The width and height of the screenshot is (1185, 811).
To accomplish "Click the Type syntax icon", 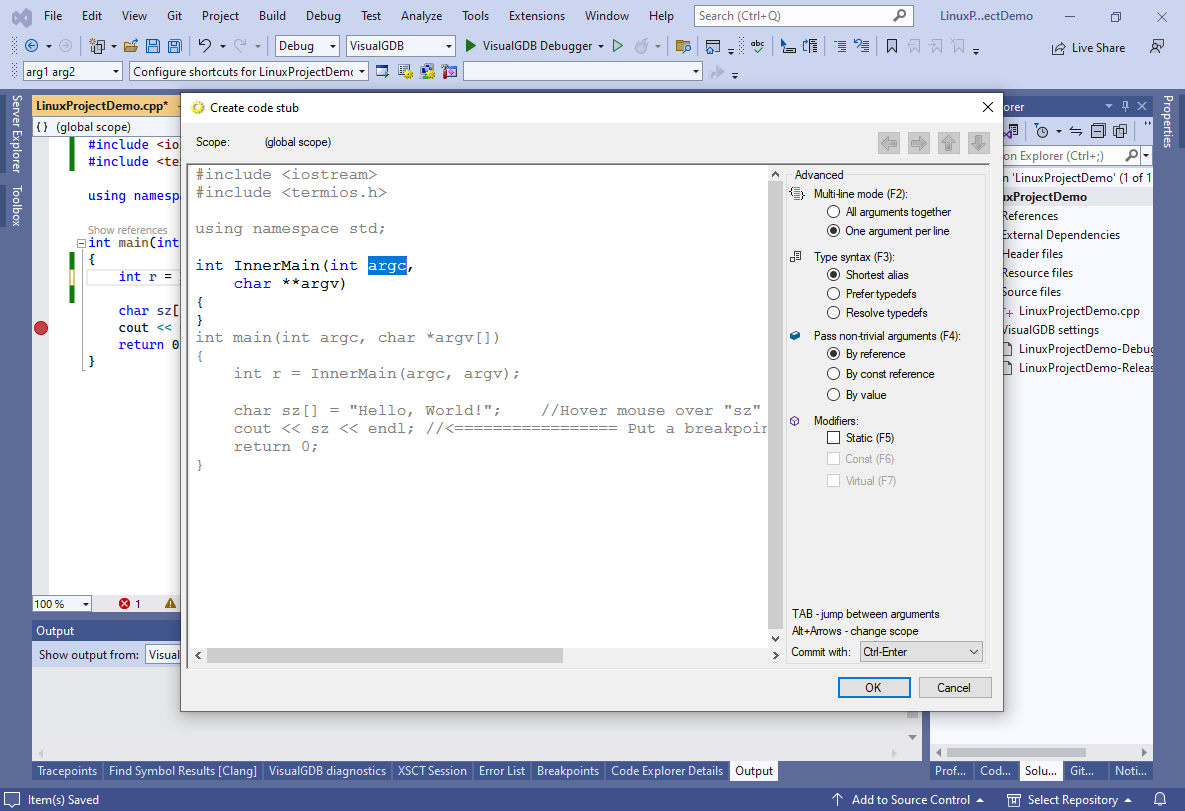I will click(796, 257).
